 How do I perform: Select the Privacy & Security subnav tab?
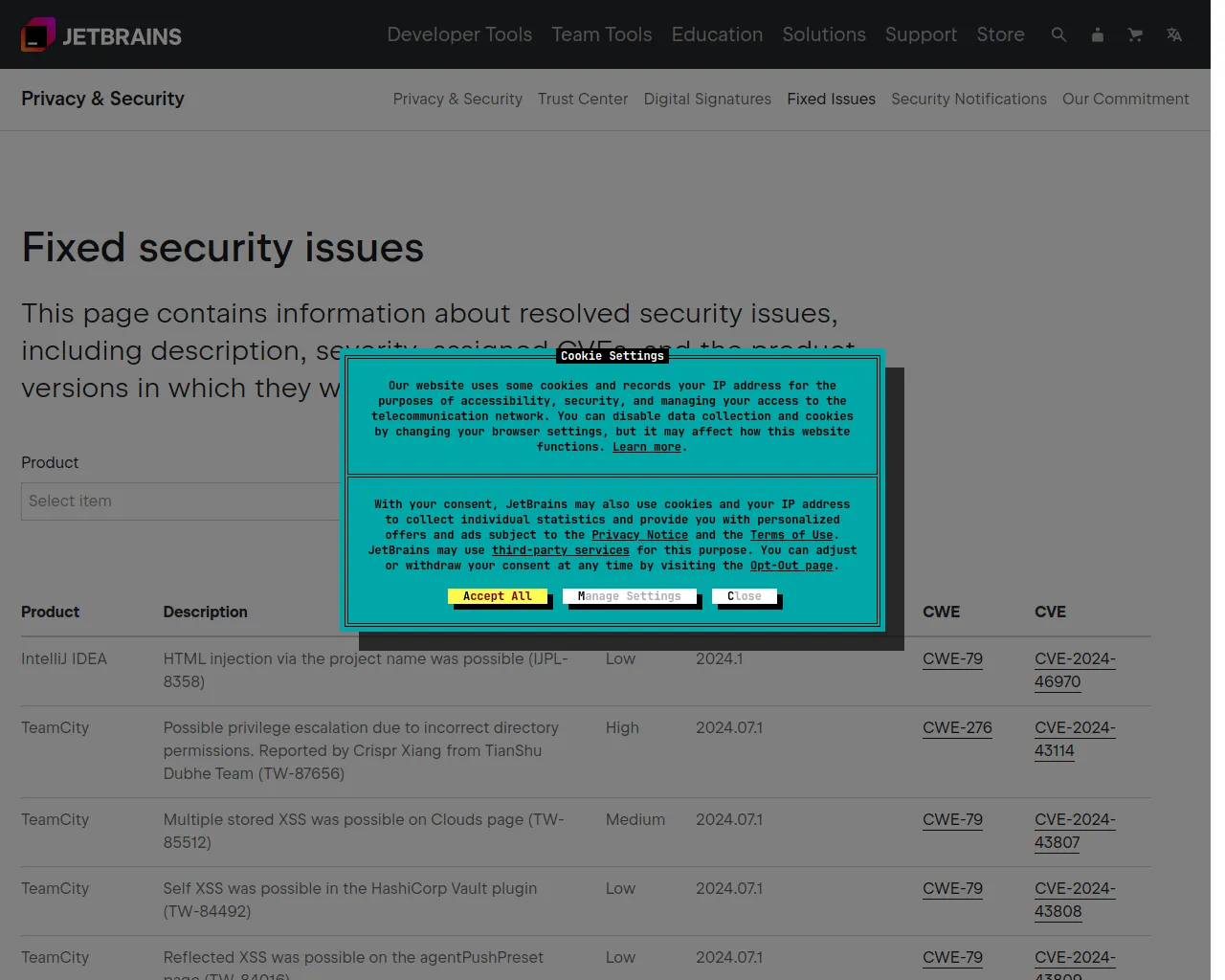pyautogui.click(x=457, y=99)
